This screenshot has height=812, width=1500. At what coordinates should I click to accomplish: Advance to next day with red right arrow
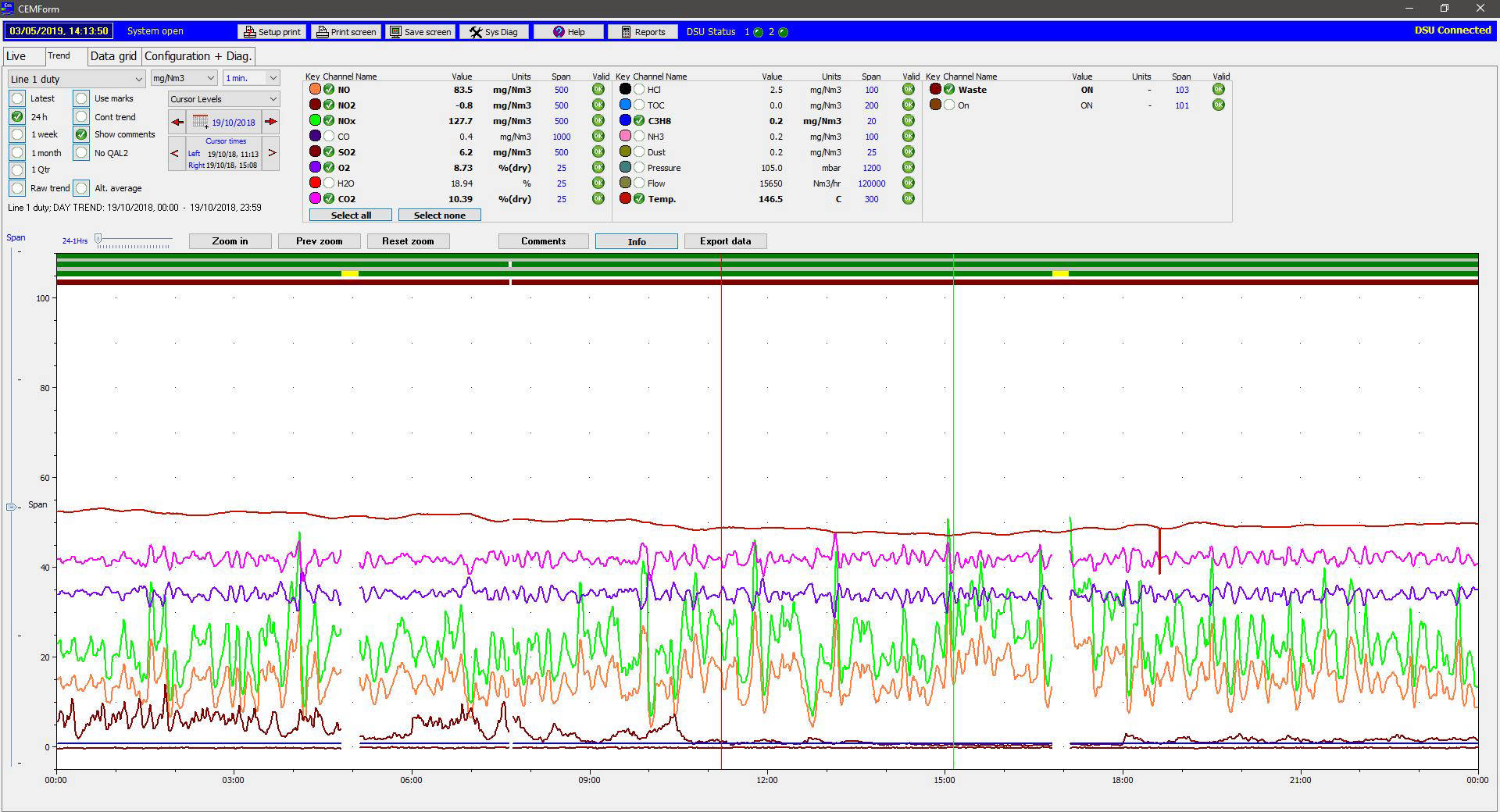click(x=270, y=122)
